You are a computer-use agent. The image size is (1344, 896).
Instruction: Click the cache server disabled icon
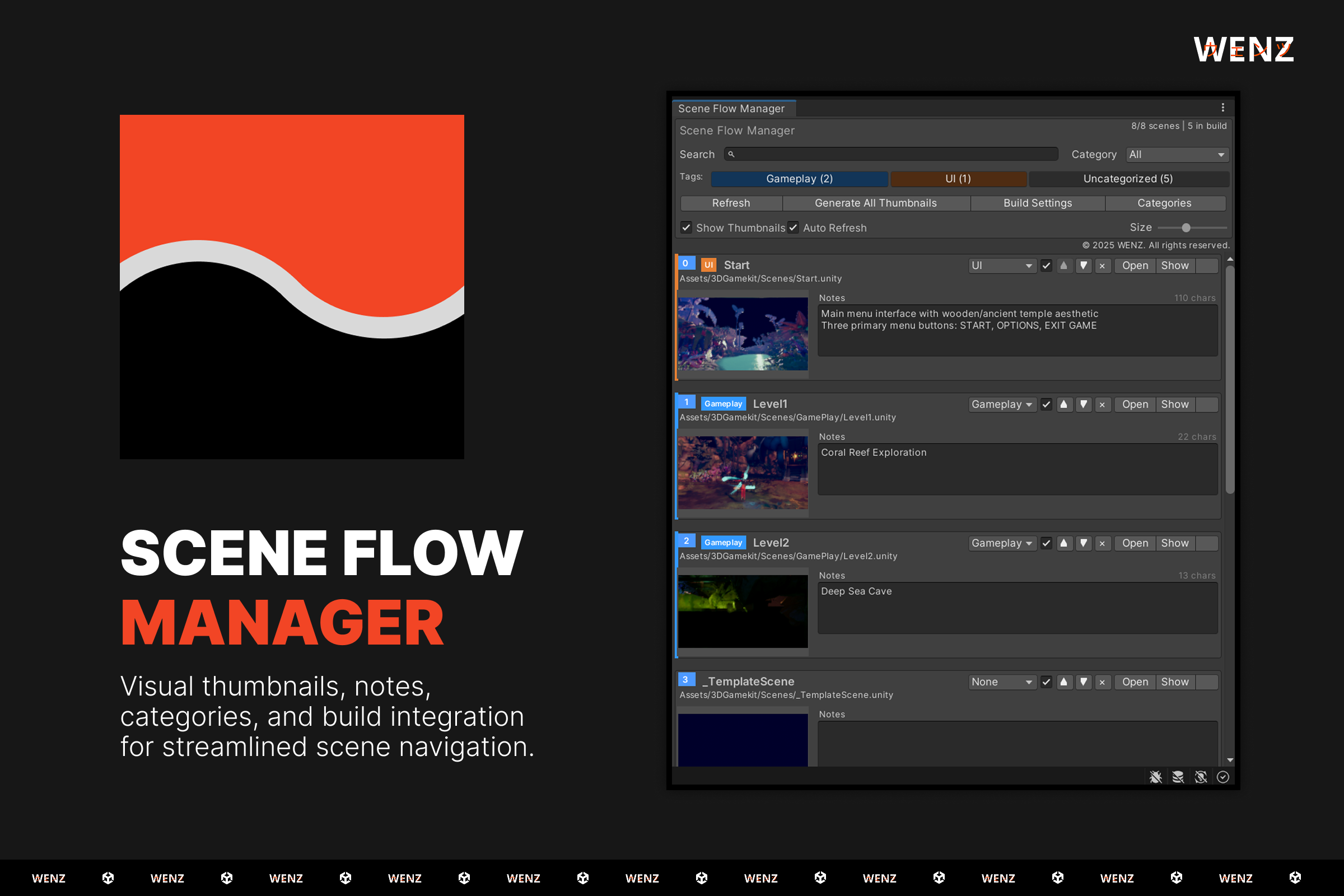pos(1178,777)
